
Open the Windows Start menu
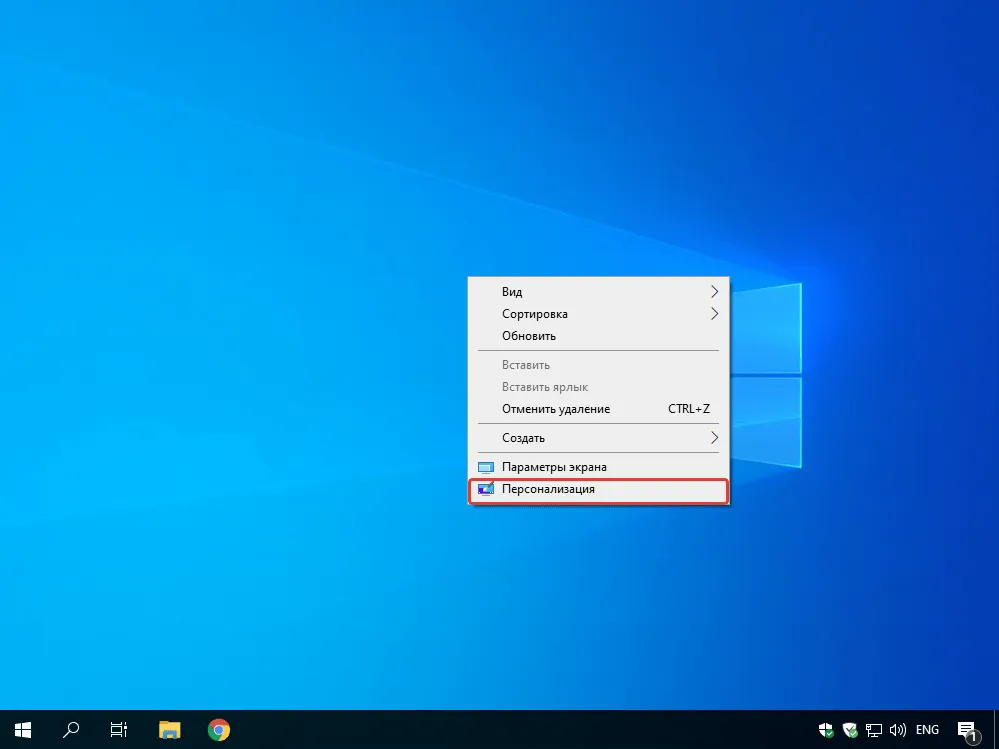coord(23,729)
